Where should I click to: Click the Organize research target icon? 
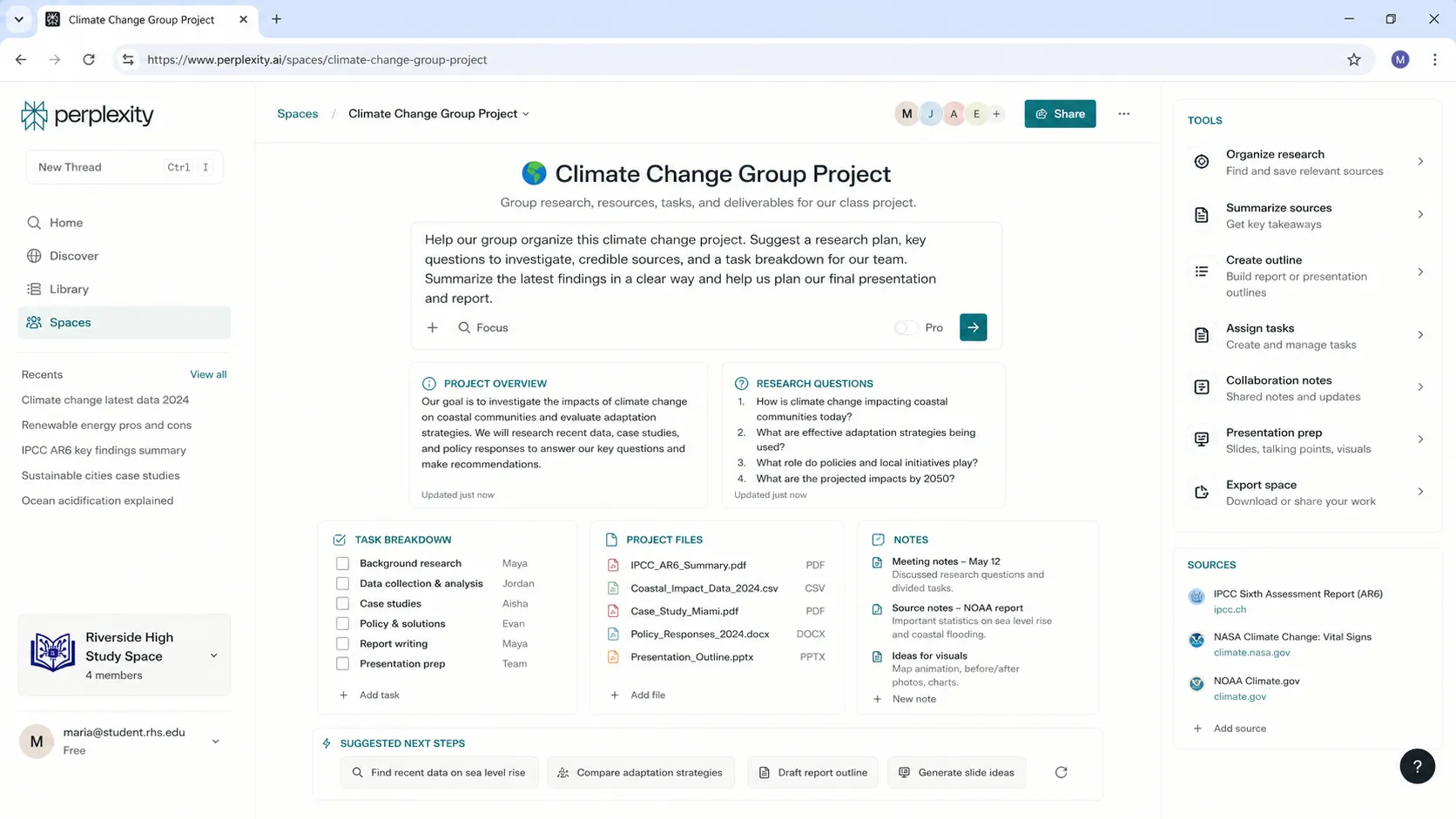[x=1202, y=162]
